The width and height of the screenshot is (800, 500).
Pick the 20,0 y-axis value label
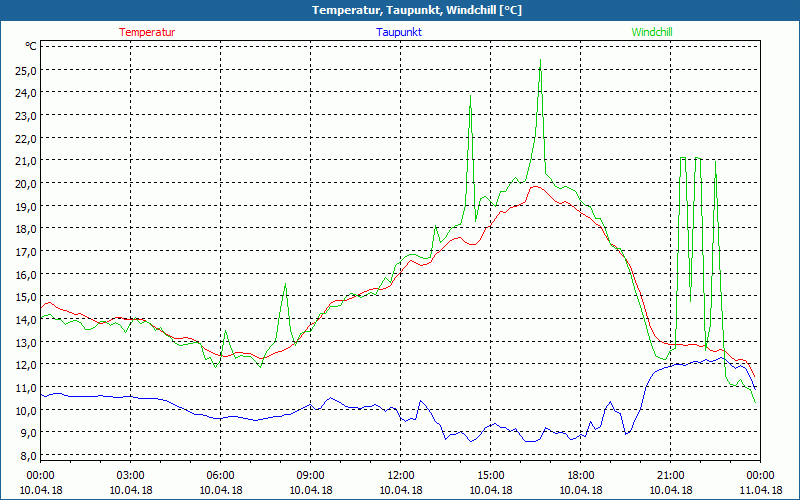coord(24,184)
